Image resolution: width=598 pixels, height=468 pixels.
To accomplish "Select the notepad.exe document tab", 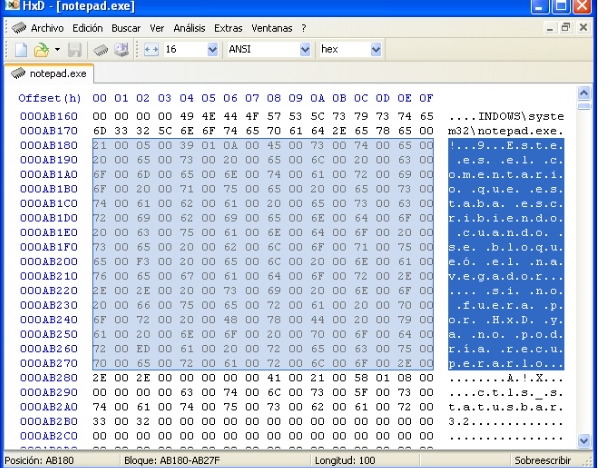I will point(49,73).
